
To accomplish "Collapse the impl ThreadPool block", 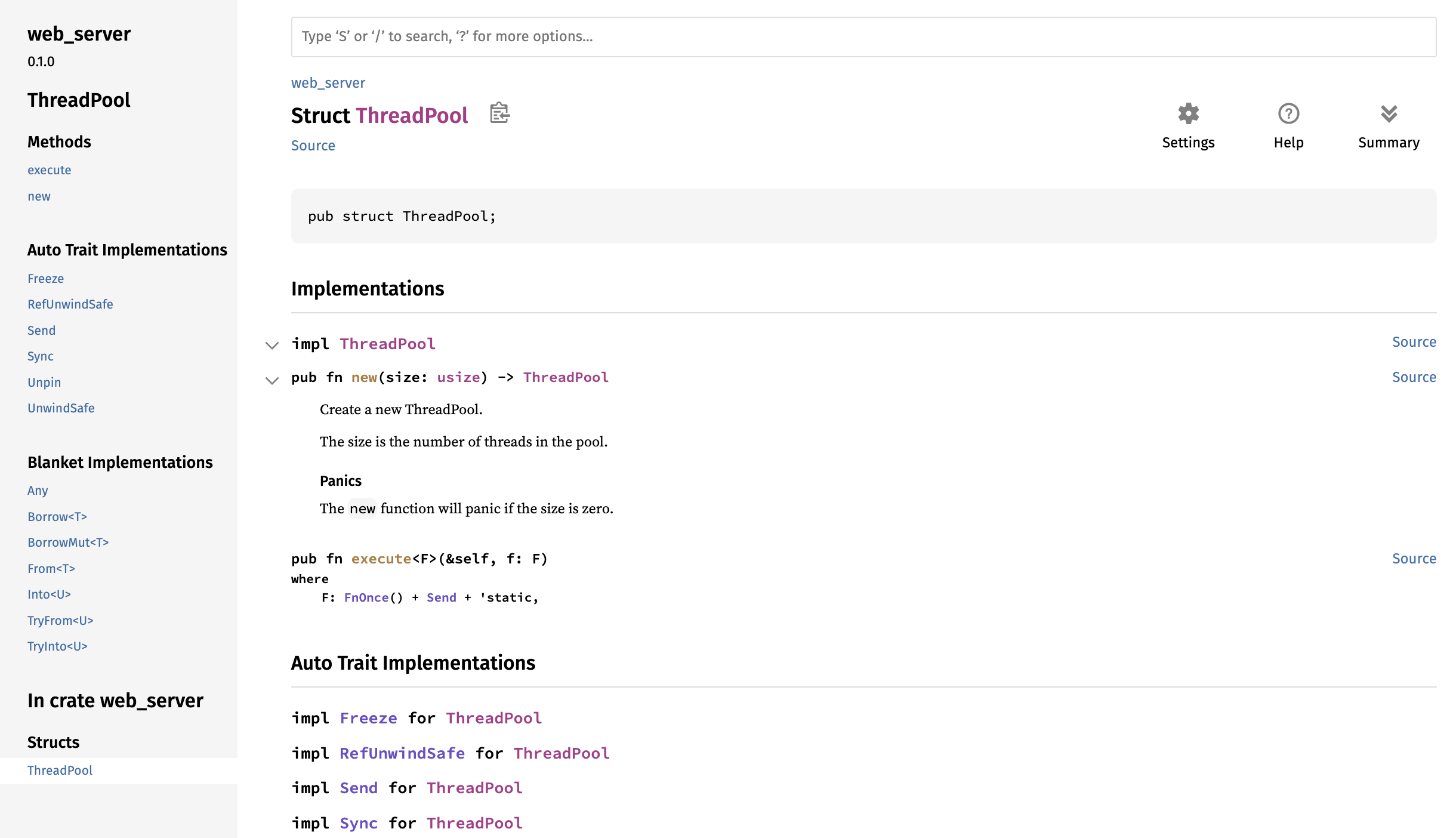I will coord(272,346).
